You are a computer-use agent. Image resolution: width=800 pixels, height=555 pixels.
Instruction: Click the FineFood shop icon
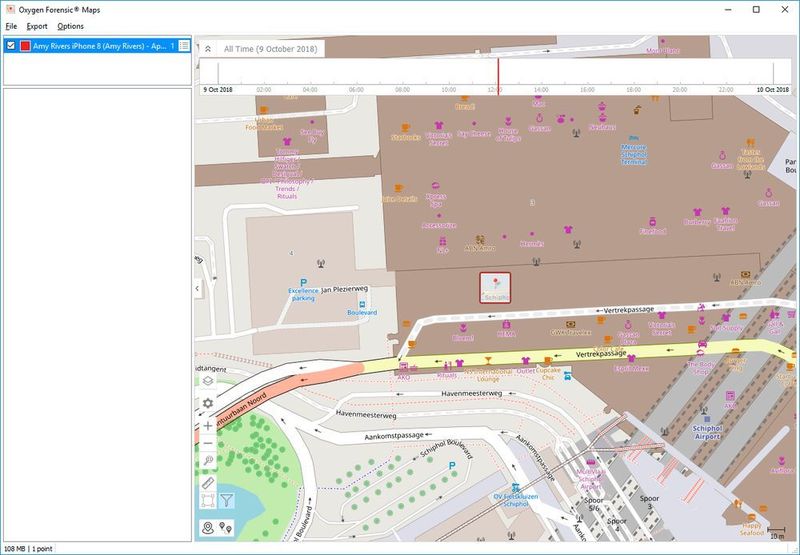[x=653, y=221]
